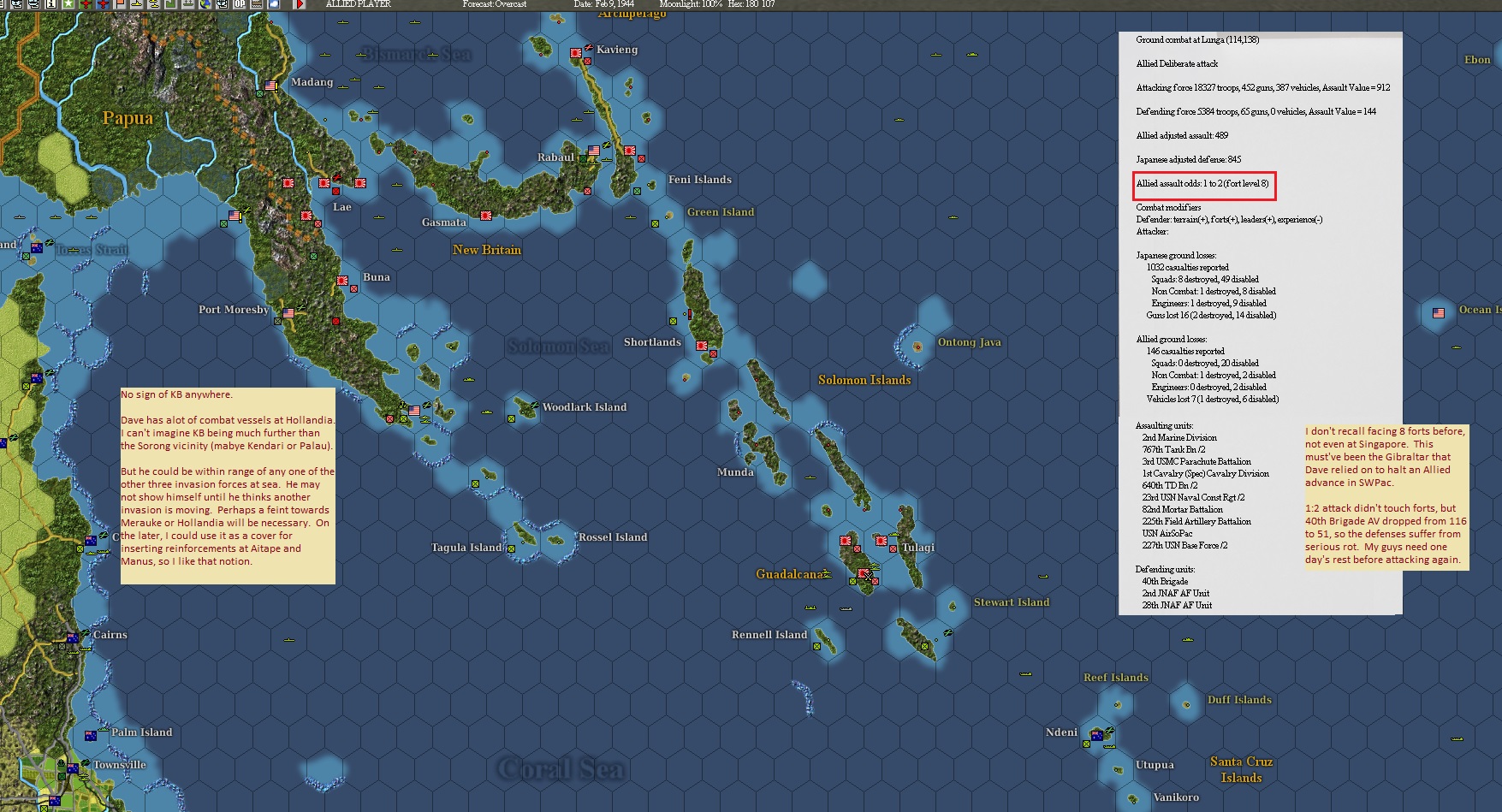The image size is (1502, 812).
Task: Toggle the green arrow unit movement icon
Action: pyautogui.click(x=169, y=6)
